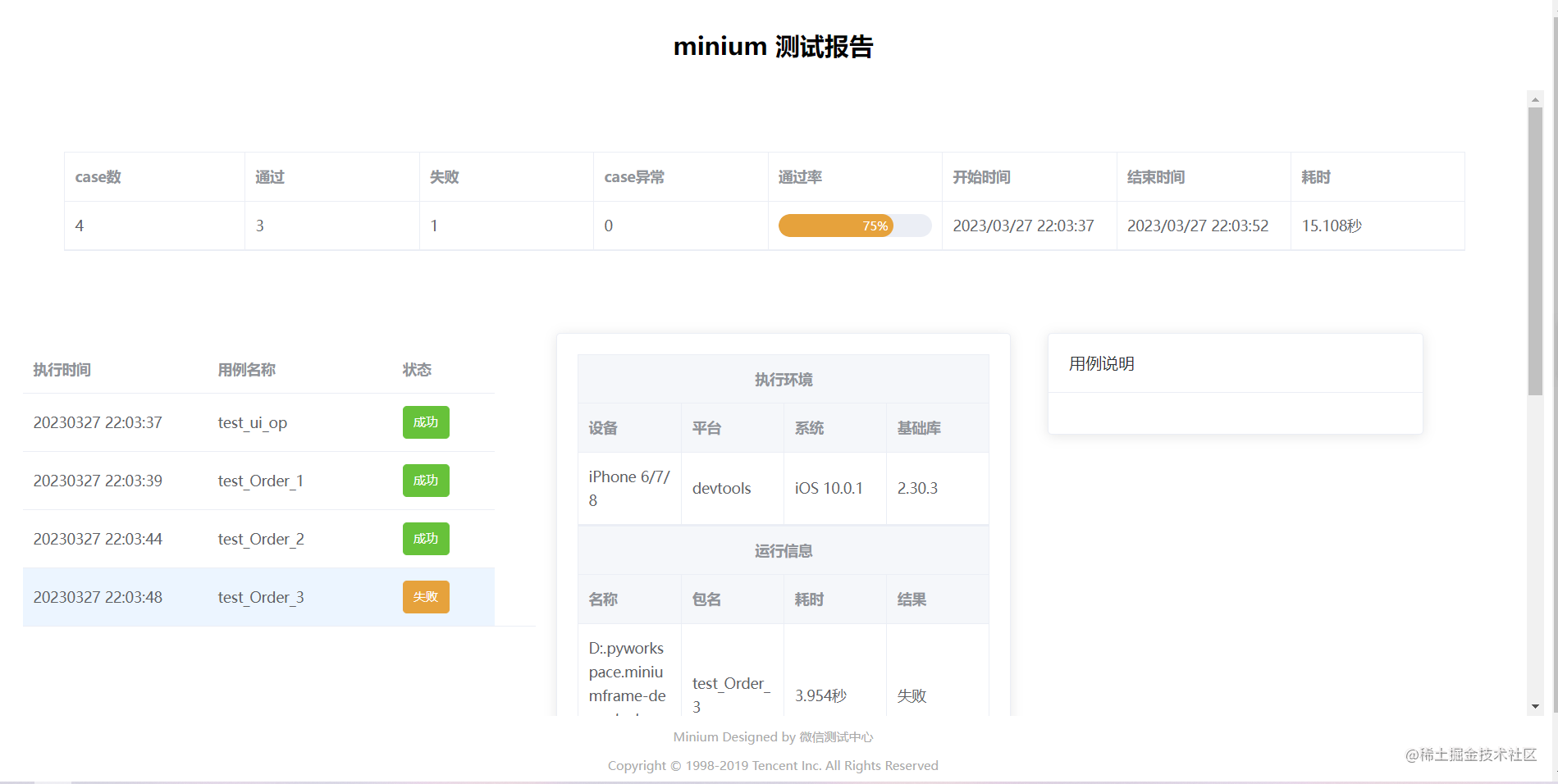Click the 20230327 22:03:37 execution time
This screenshot has width=1558, height=784.
(98, 423)
